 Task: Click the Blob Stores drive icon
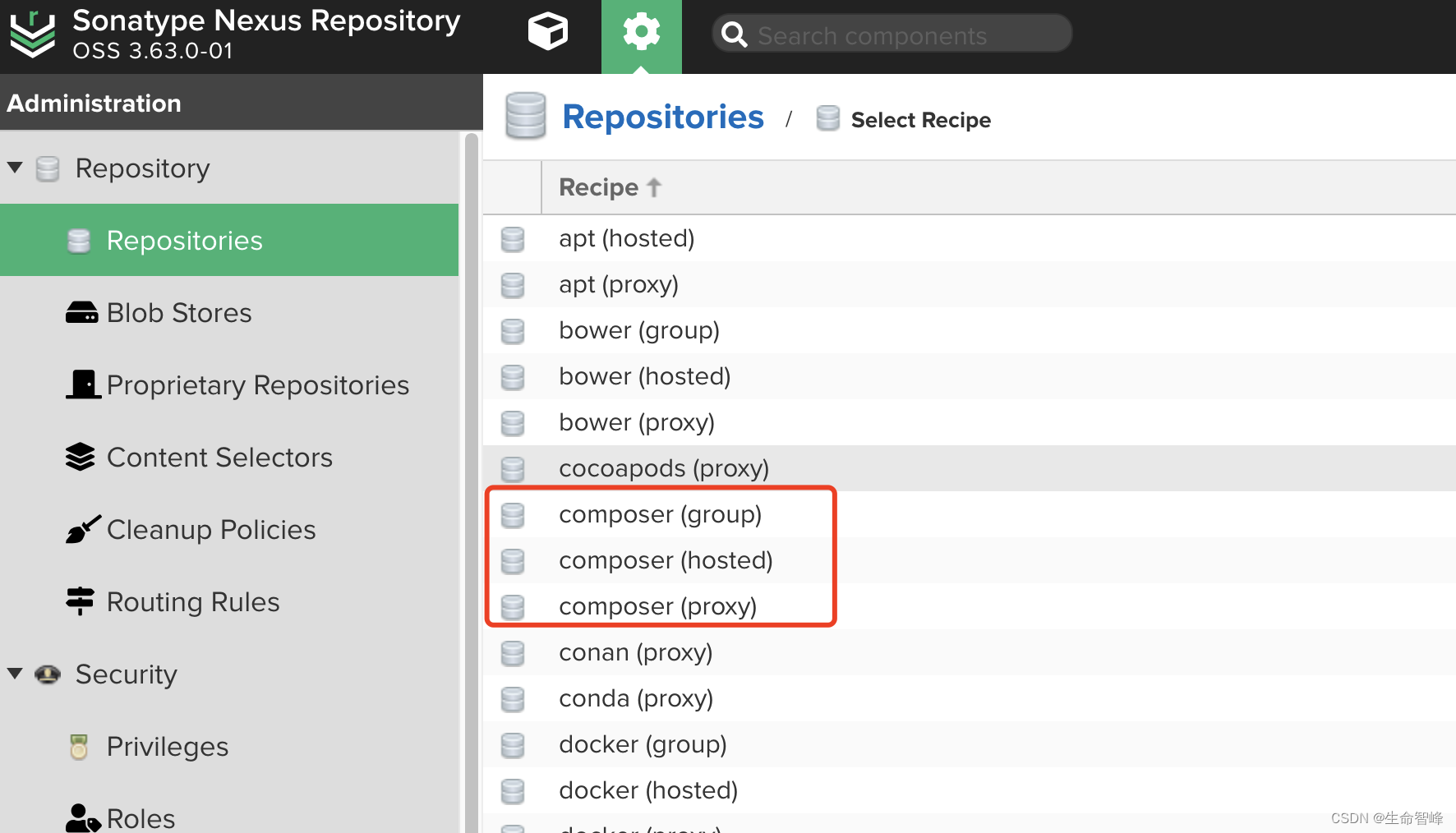click(82, 313)
